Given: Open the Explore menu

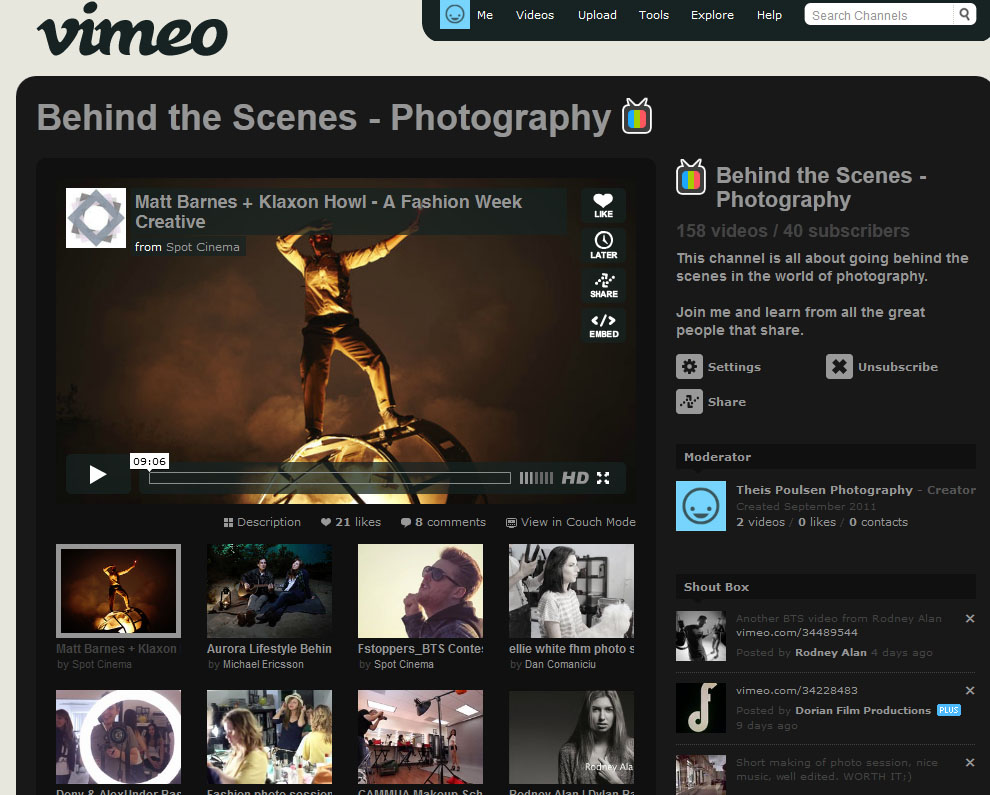Looking at the screenshot, I should 712,15.
